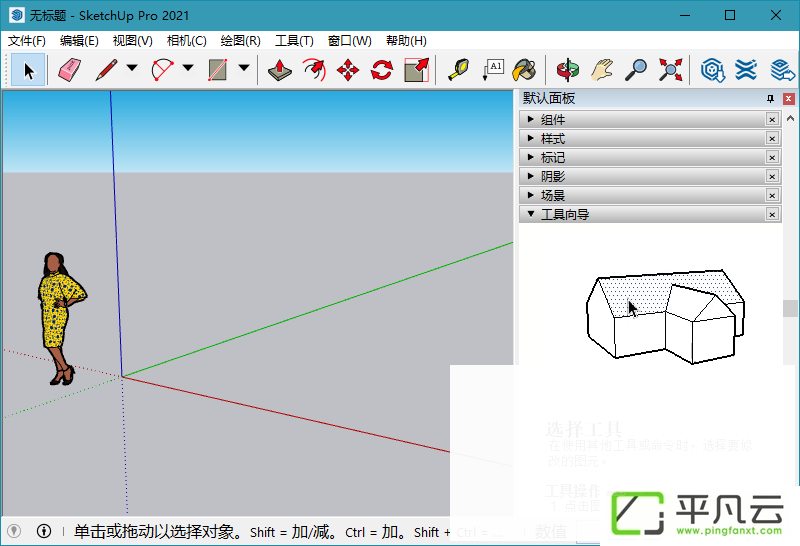The width and height of the screenshot is (800, 546).
Task: Open the Extension Warehouse icon
Action: 746,70
